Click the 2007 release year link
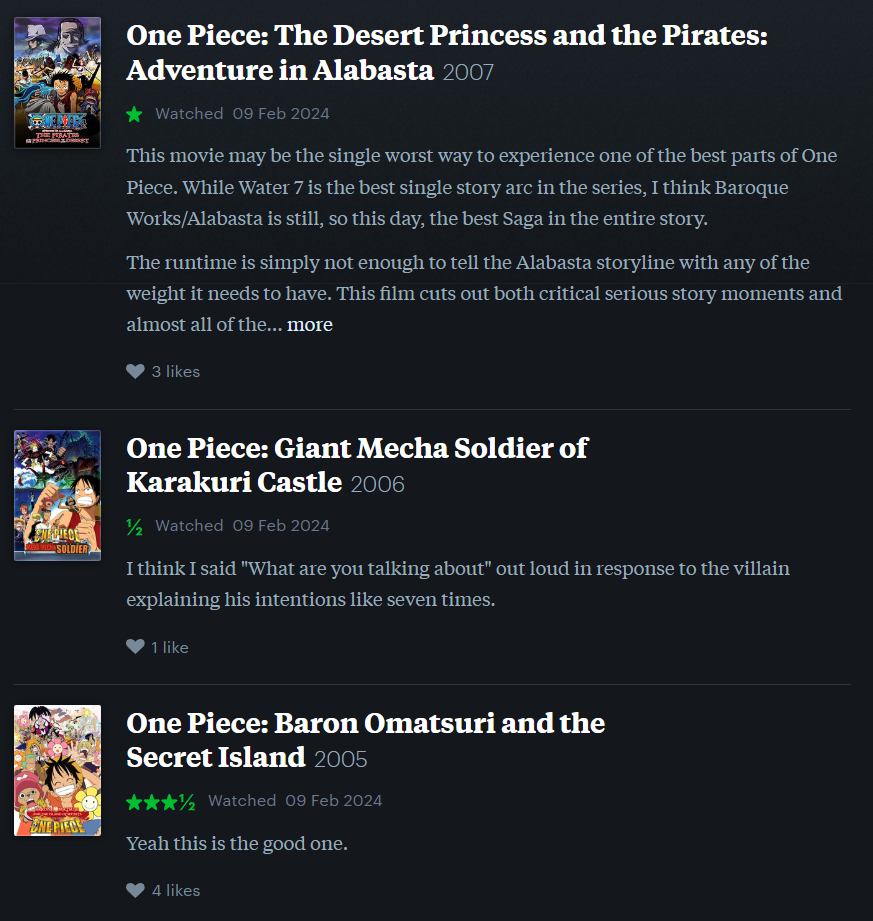The width and height of the screenshot is (873, 921). pyautogui.click(x=468, y=73)
